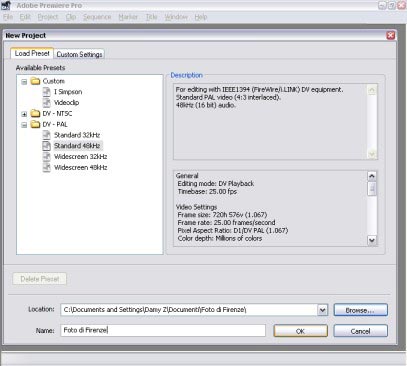Screen dimensions: 407x366
Task: Click the 'Color depth: Millions of colors' line
Action: [x=220, y=238]
